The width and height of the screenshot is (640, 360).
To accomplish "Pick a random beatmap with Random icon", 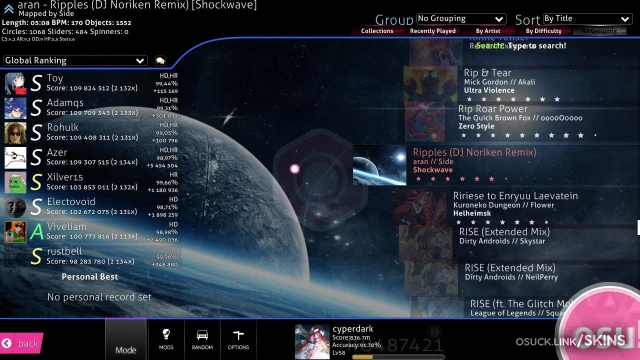I will 202,339.
